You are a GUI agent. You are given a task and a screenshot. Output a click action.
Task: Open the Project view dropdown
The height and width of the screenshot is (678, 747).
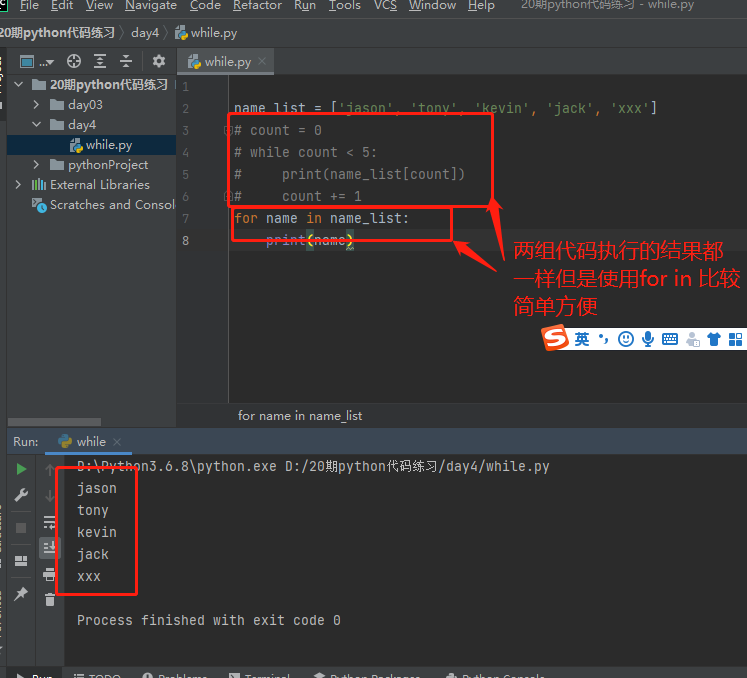[37, 61]
